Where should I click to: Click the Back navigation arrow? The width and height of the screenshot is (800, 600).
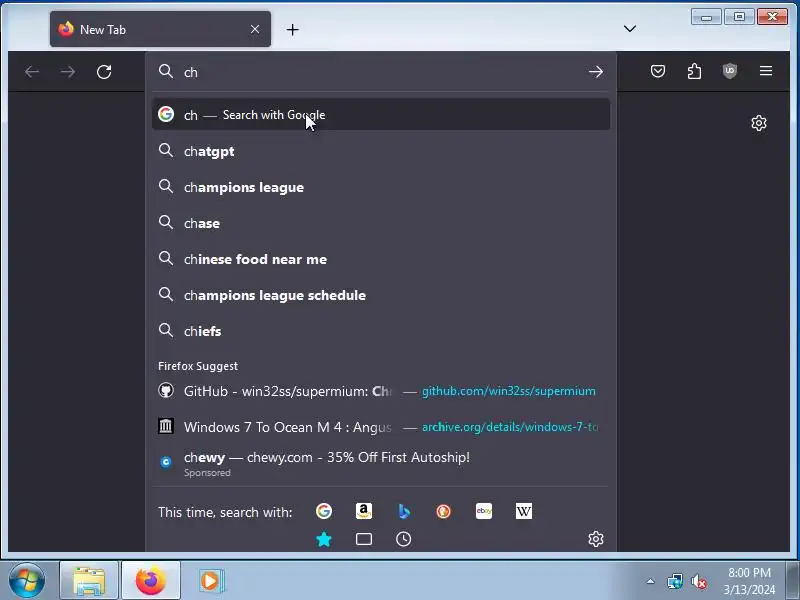[32, 72]
